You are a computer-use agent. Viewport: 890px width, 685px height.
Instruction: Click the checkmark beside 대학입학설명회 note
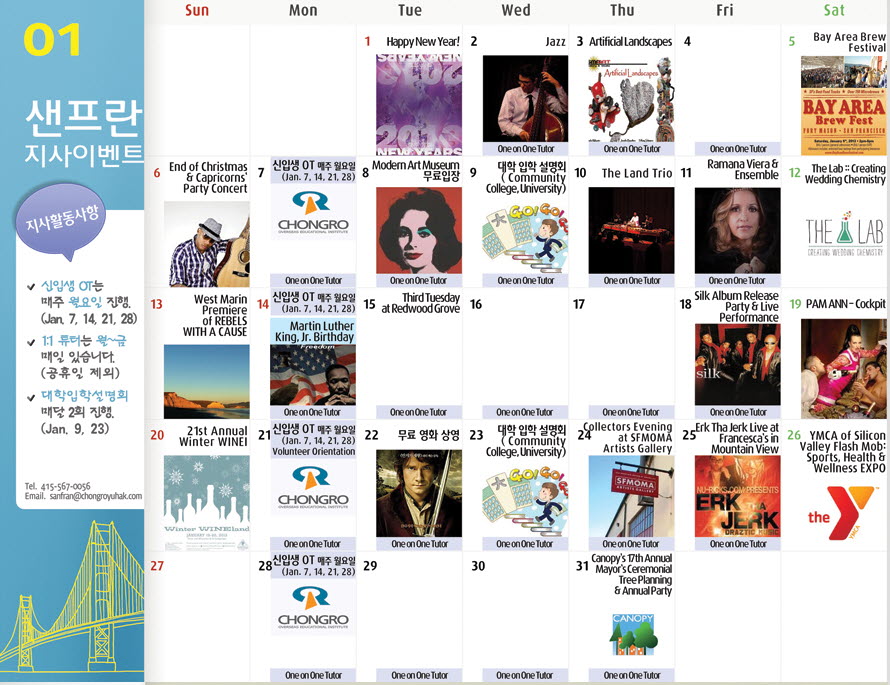click(x=31, y=395)
